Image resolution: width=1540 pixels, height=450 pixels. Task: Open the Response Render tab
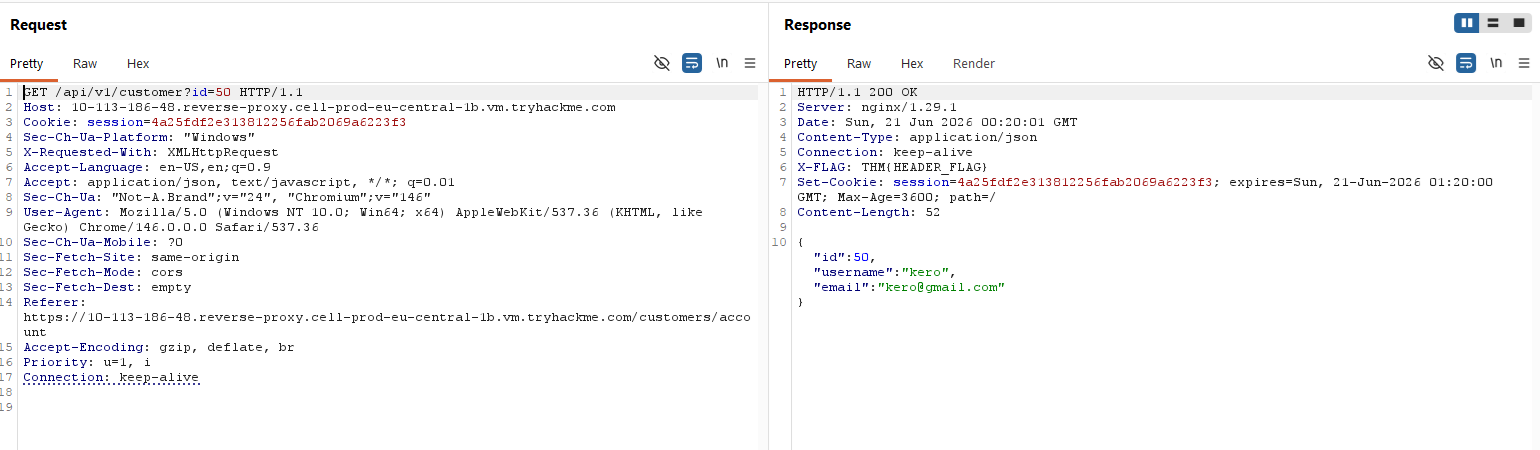[974, 63]
